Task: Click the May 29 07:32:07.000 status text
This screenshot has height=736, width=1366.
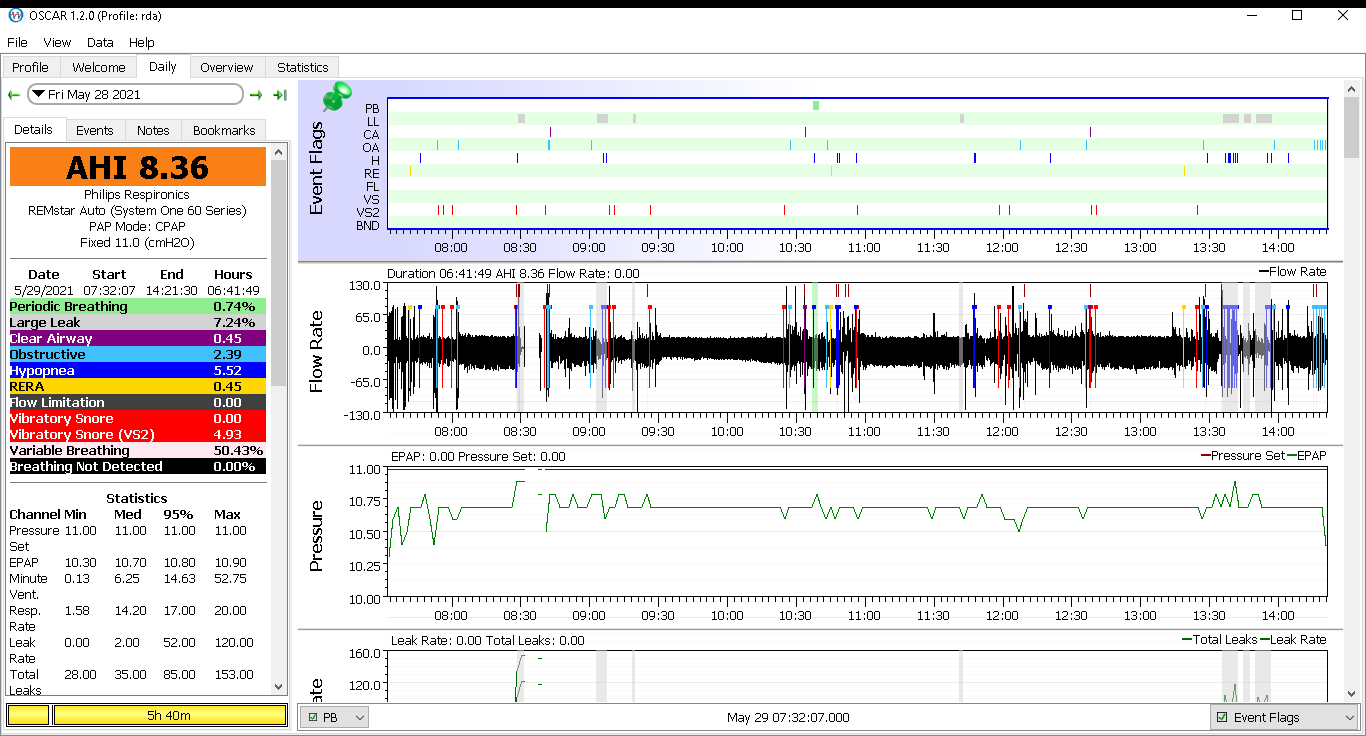Action: click(x=788, y=717)
